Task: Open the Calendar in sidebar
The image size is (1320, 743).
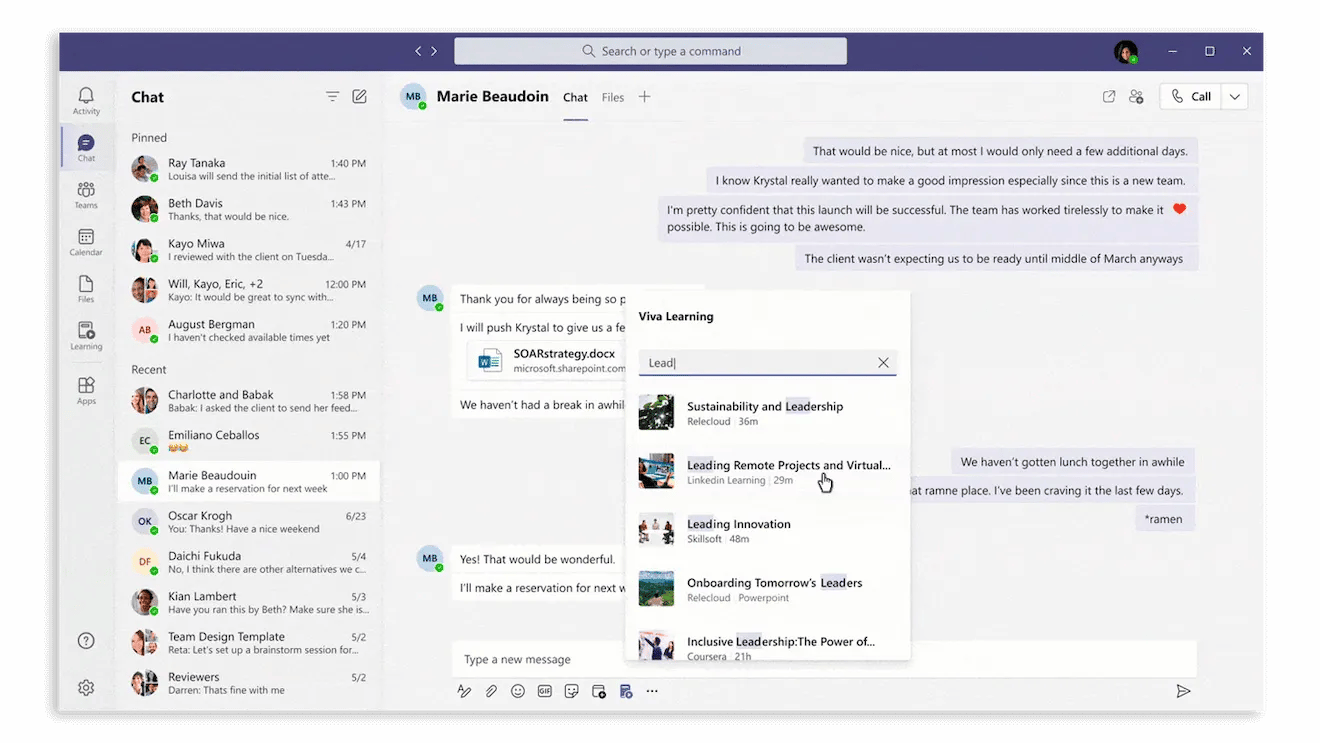Action: point(86,241)
